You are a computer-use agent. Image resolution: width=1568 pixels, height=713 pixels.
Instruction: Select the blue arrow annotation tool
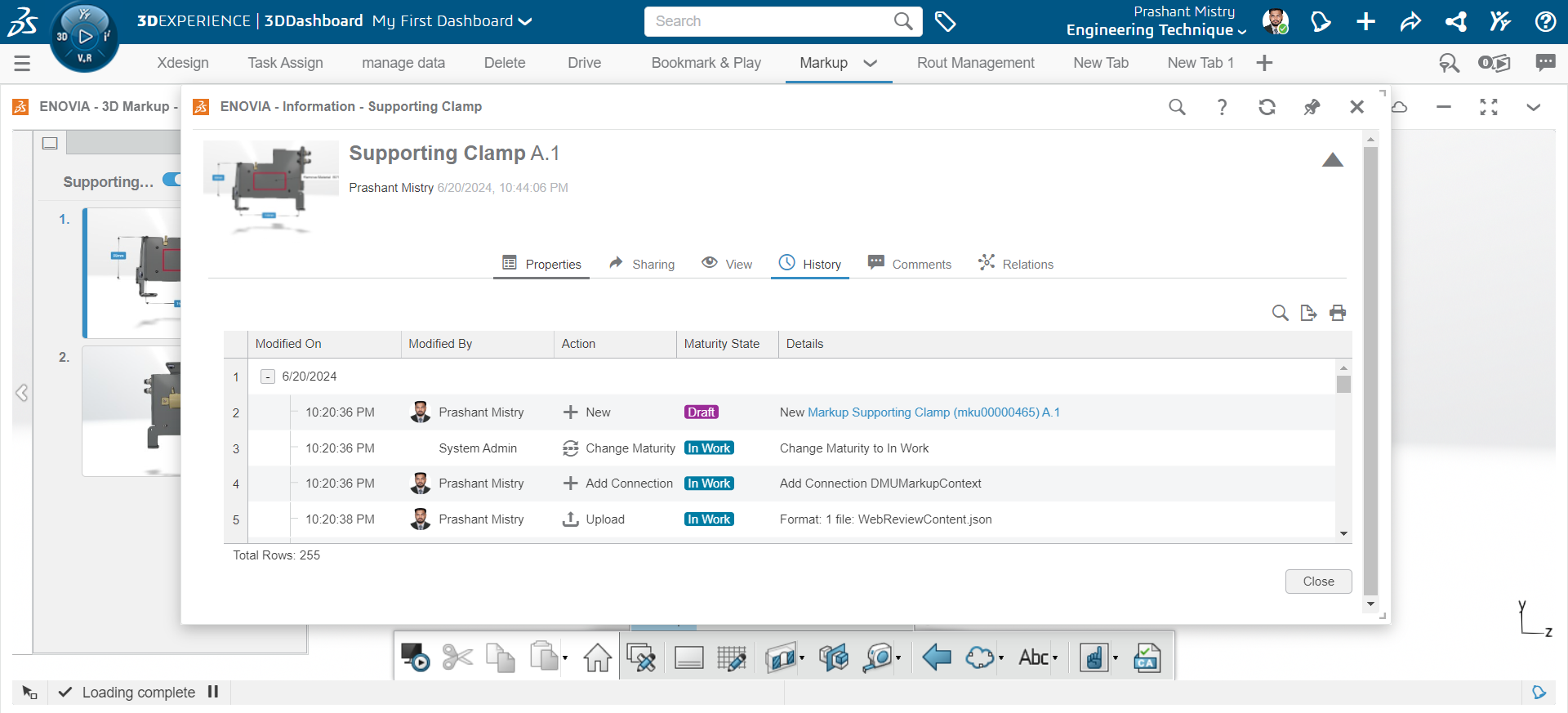[937, 657]
